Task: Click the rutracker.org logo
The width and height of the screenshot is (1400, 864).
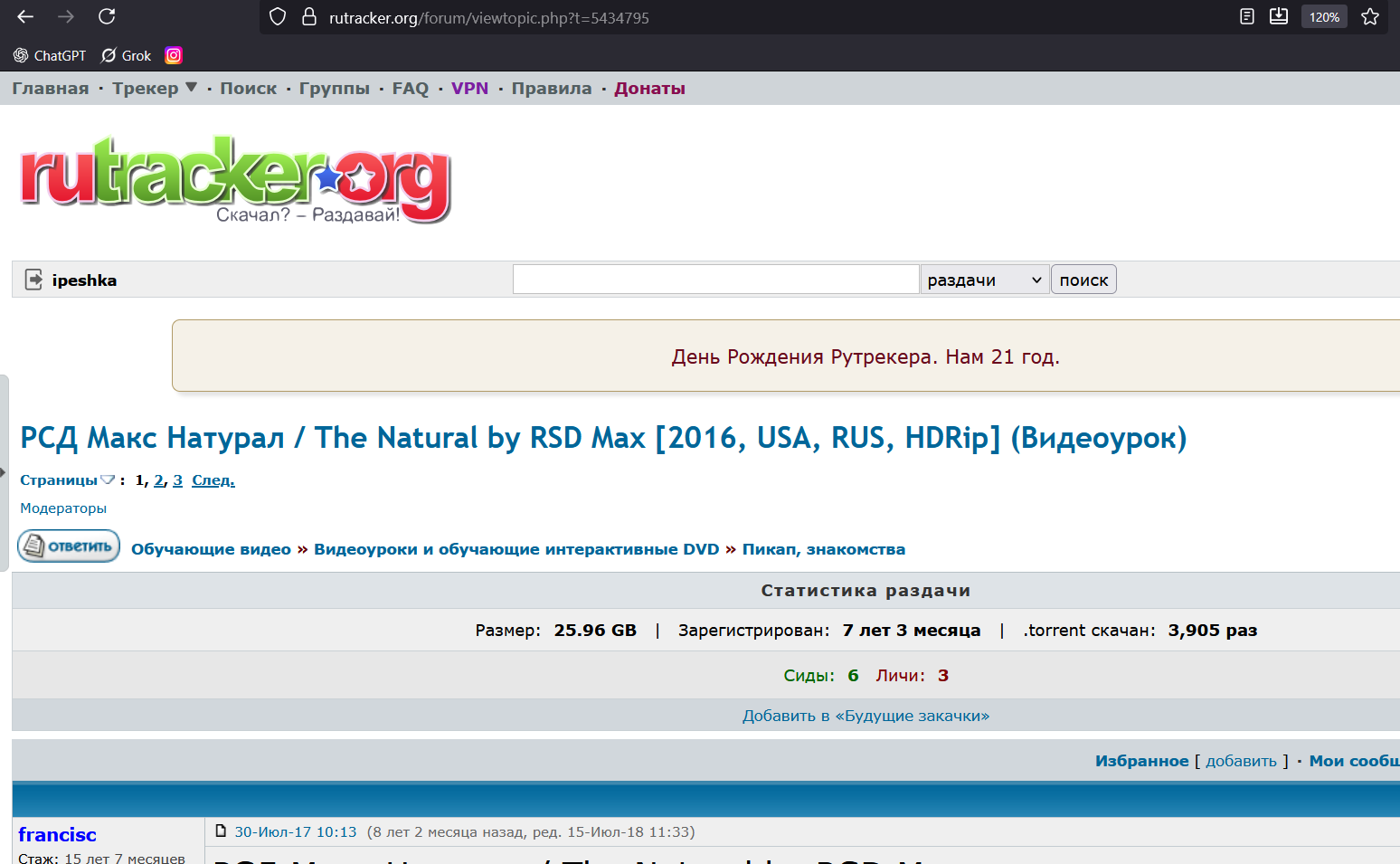Action: (x=236, y=179)
